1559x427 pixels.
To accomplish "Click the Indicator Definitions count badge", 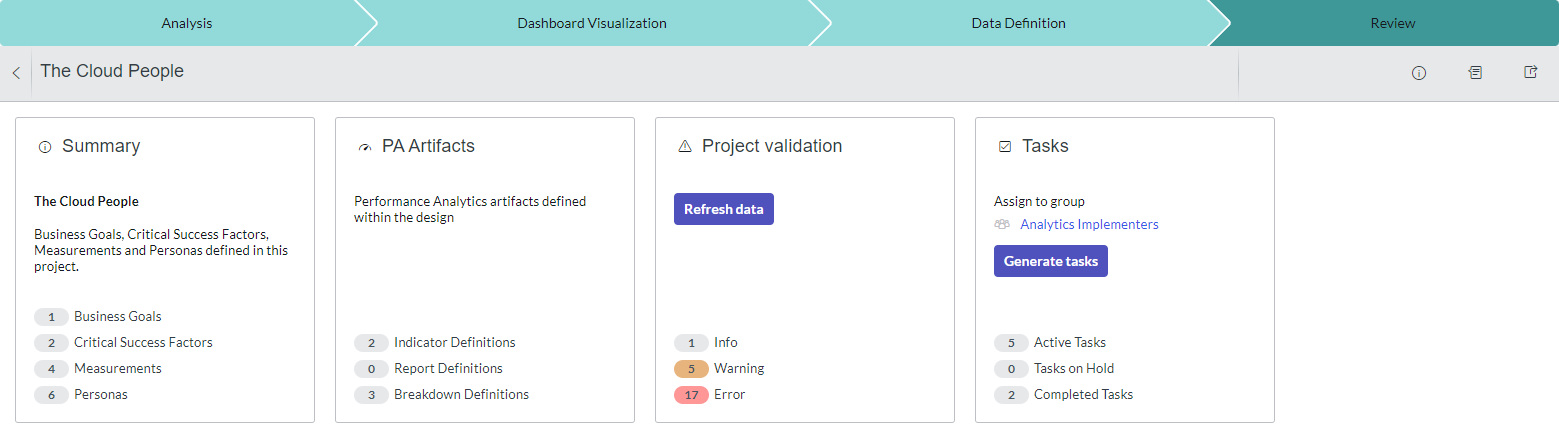I will coord(371,343).
